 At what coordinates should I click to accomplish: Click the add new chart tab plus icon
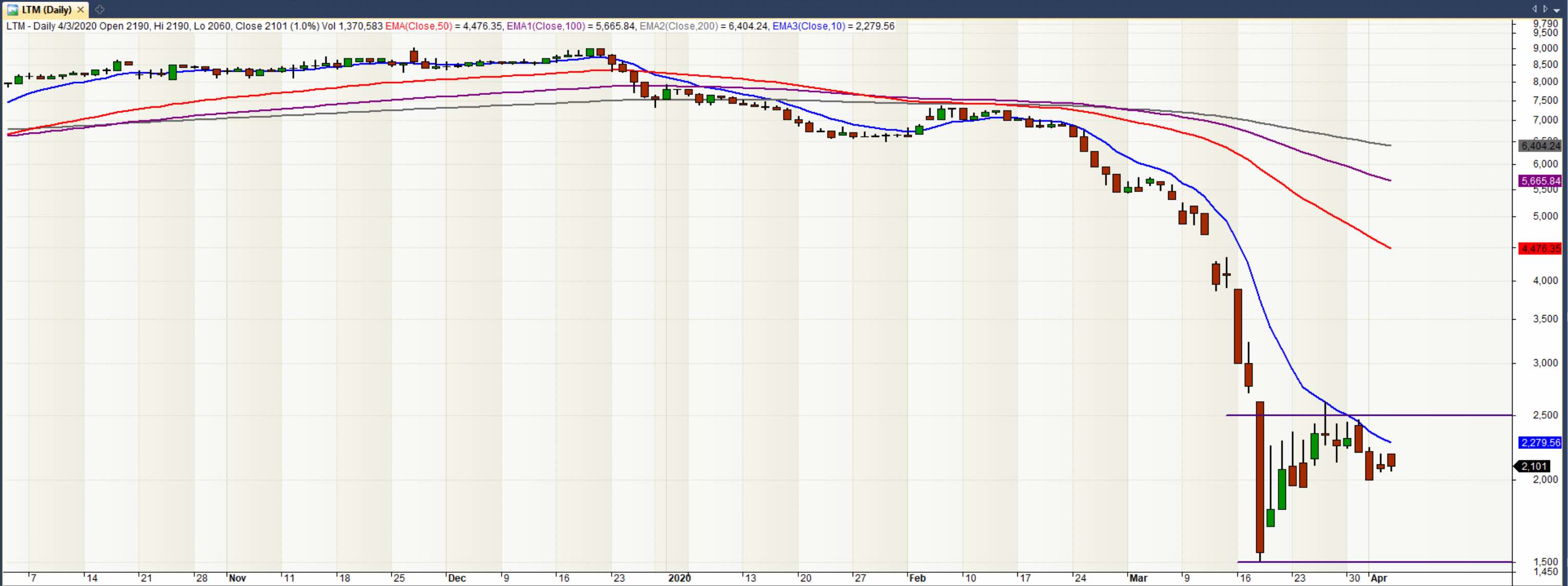pos(100,10)
